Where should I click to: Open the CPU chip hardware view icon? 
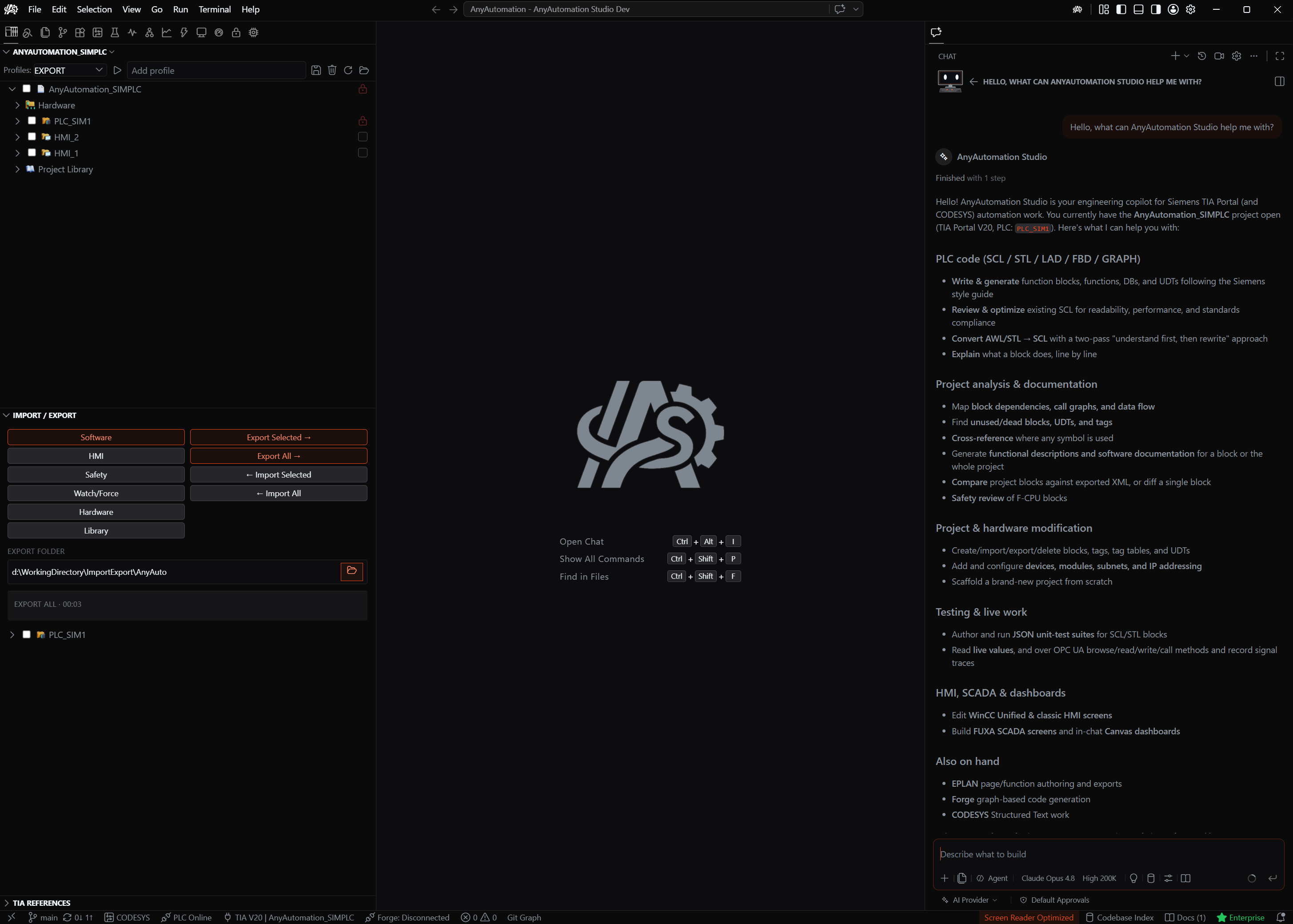(x=253, y=32)
